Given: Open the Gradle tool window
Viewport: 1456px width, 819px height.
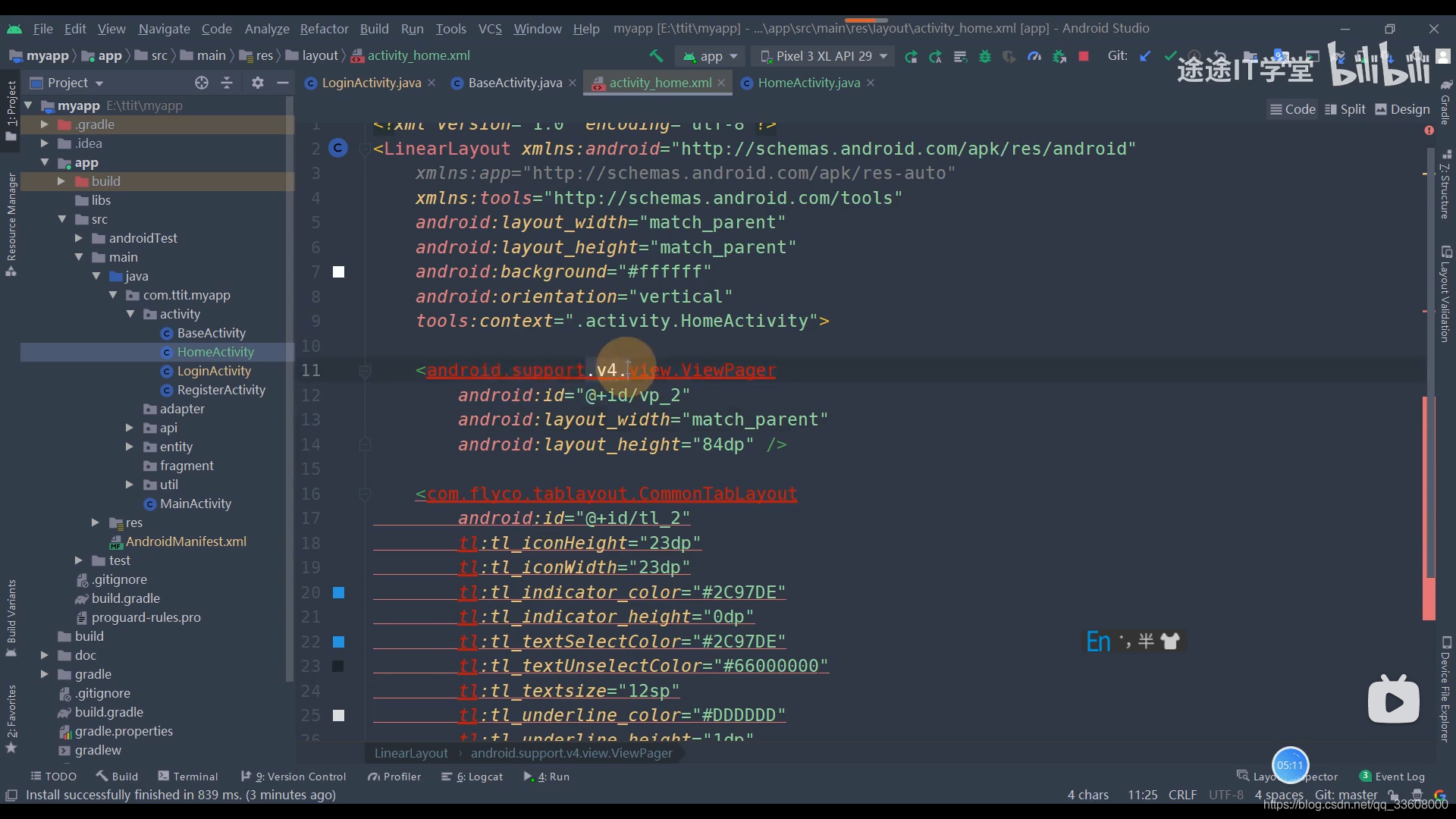Looking at the screenshot, I should (x=1446, y=102).
